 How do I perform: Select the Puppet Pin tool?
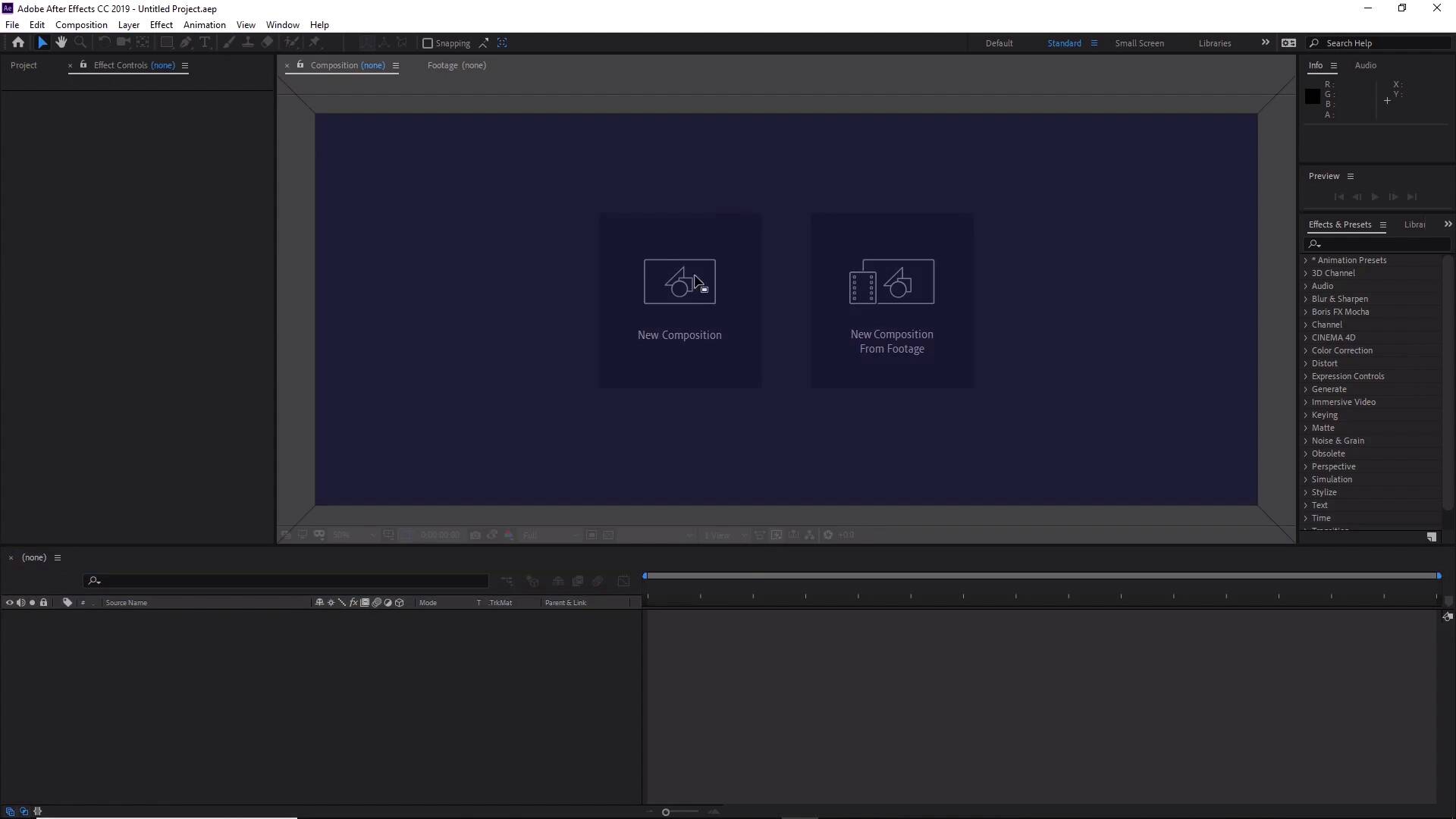(x=315, y=42)
